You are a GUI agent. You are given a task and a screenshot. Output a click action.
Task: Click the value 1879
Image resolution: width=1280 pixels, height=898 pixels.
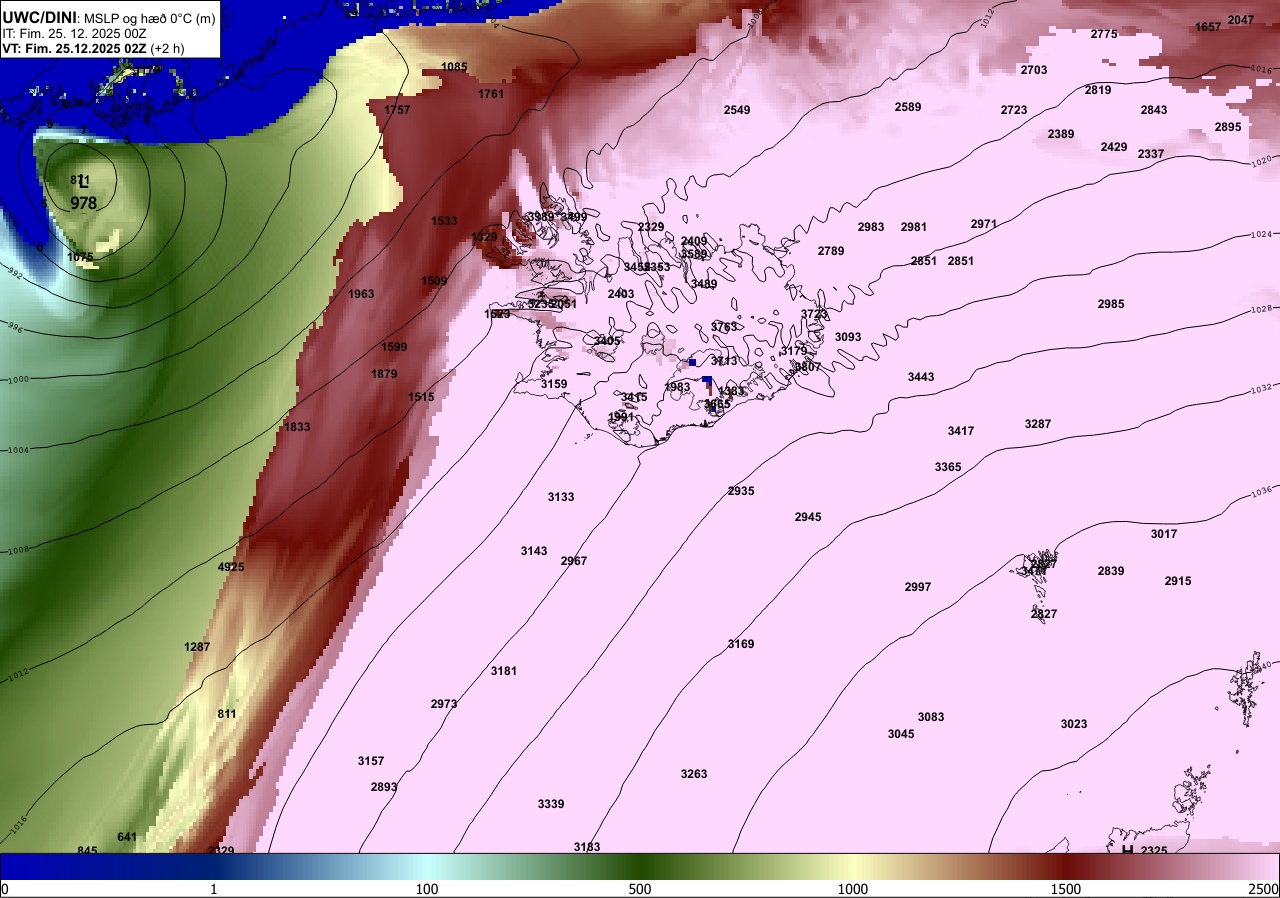[384, 374]
